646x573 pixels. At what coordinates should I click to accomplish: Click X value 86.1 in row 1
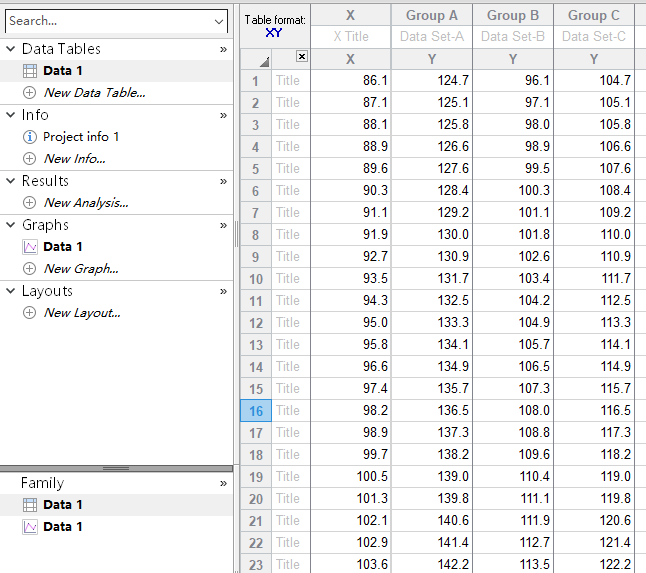pyautogui.click(x=350, y=81)
